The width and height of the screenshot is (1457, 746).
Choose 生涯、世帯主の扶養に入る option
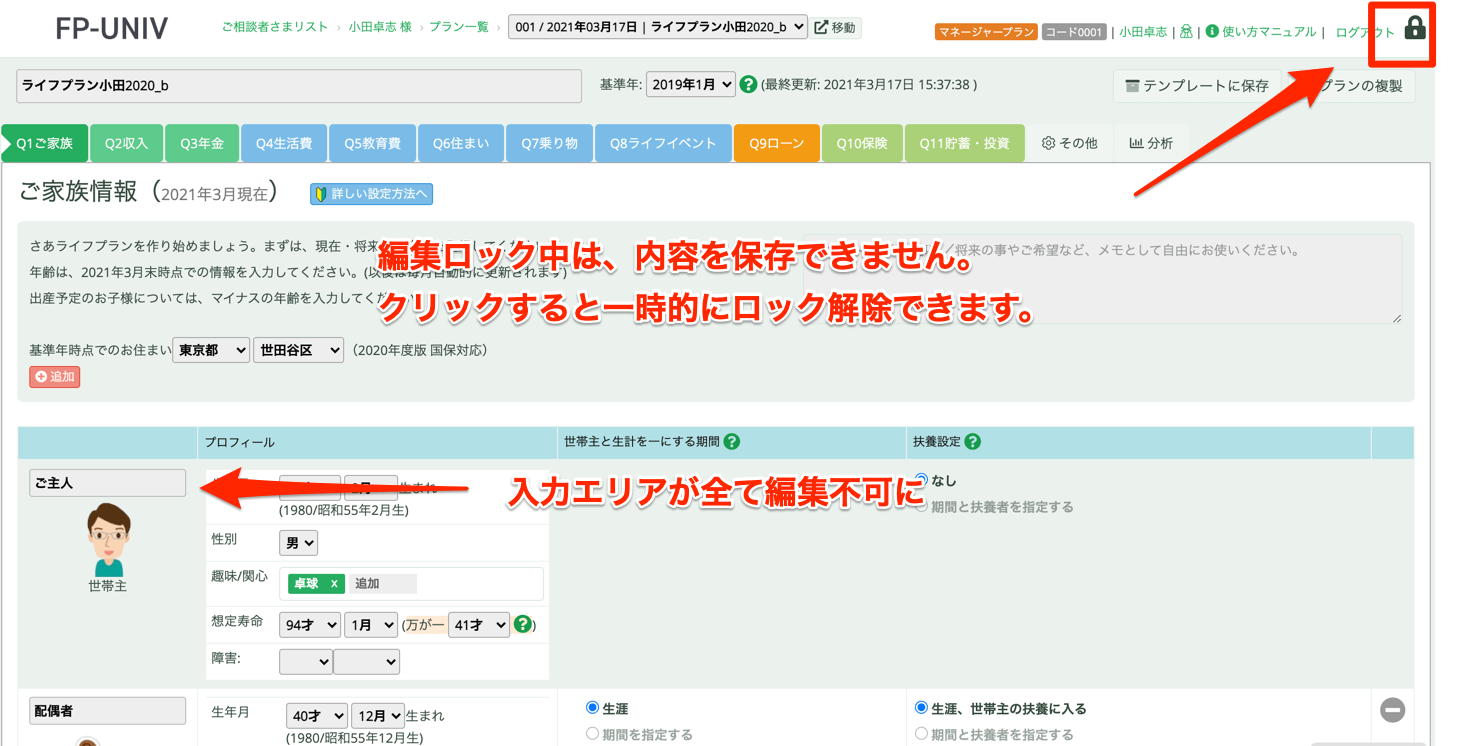(x=922, y=707)
